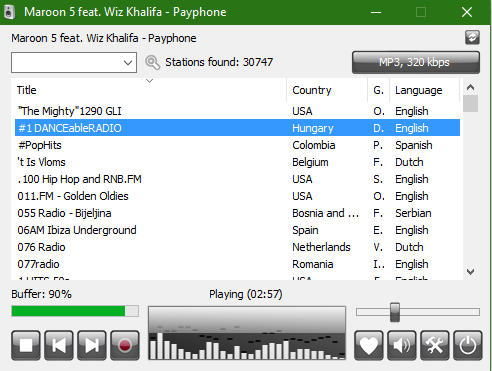Refresh station list with the refresh icon

point(472,37)
